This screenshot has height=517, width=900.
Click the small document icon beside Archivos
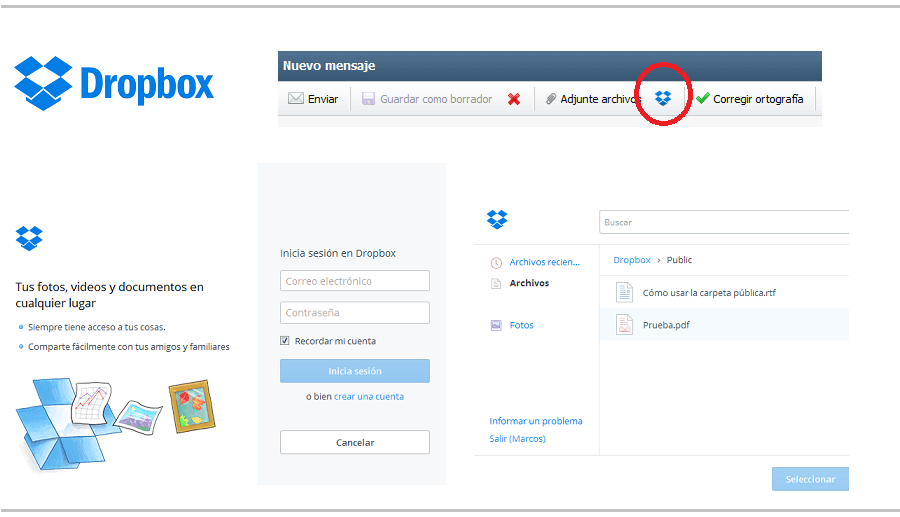tap(496, 283)
